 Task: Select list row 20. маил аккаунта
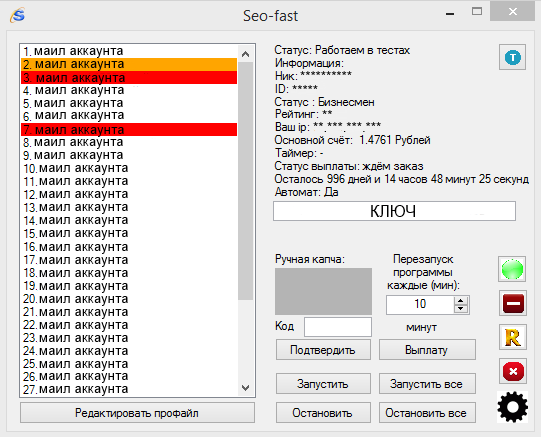click(x=129, y=299)
